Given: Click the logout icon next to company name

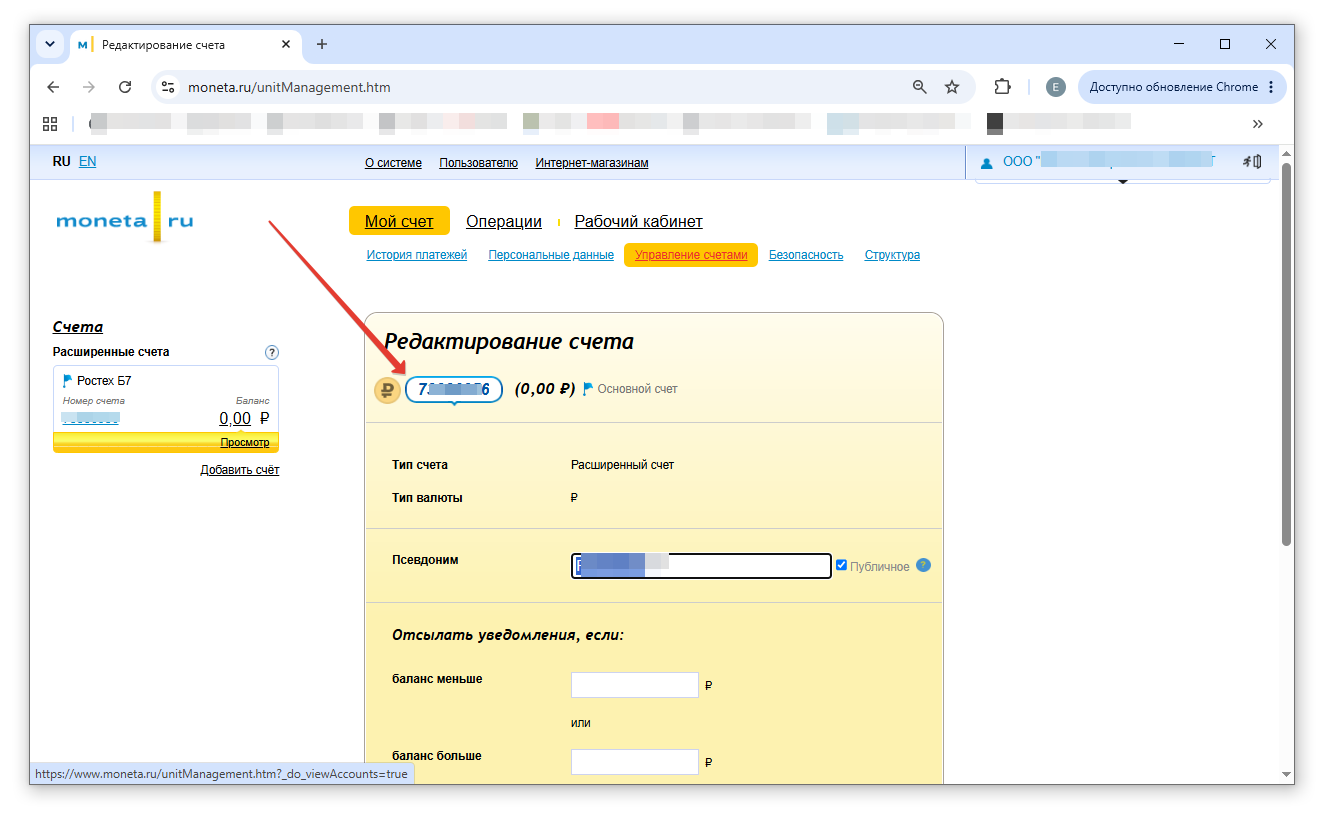Looking at the screenshot, I should [1251, 161].
